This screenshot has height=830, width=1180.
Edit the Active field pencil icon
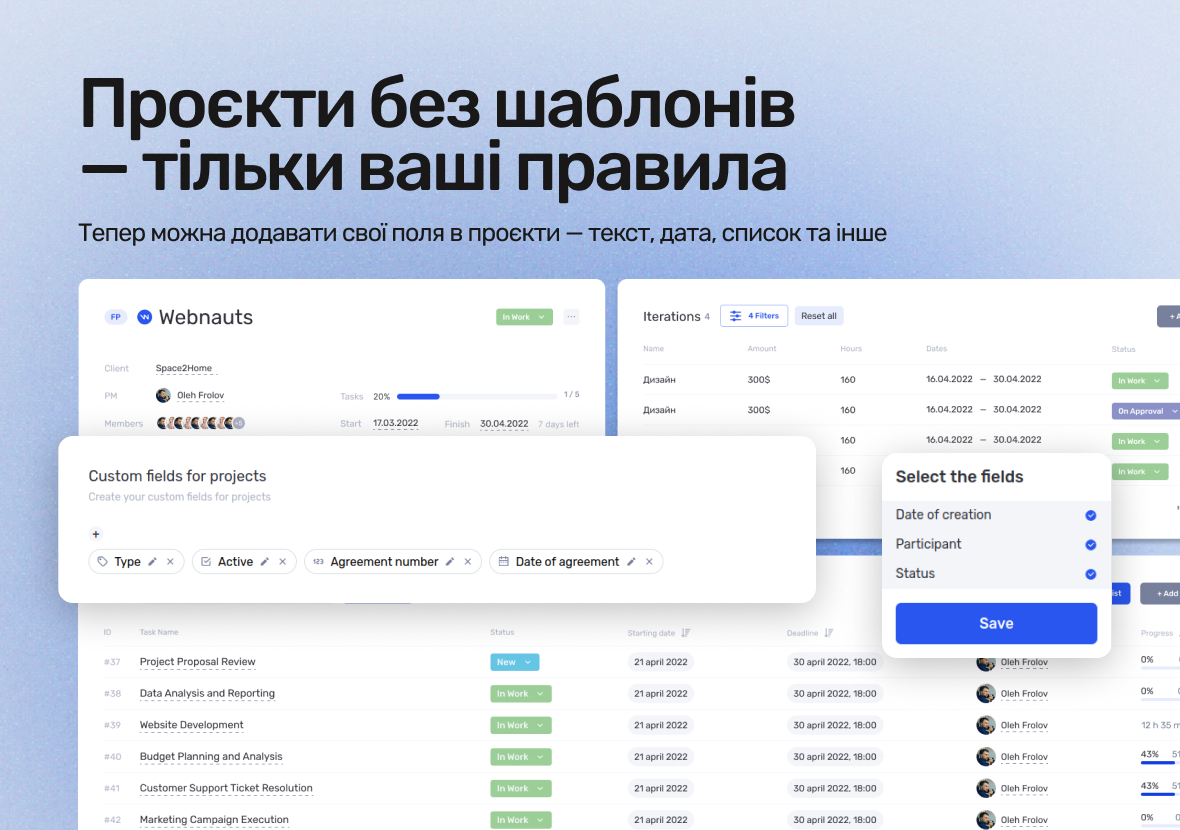[x=265, y=561]
